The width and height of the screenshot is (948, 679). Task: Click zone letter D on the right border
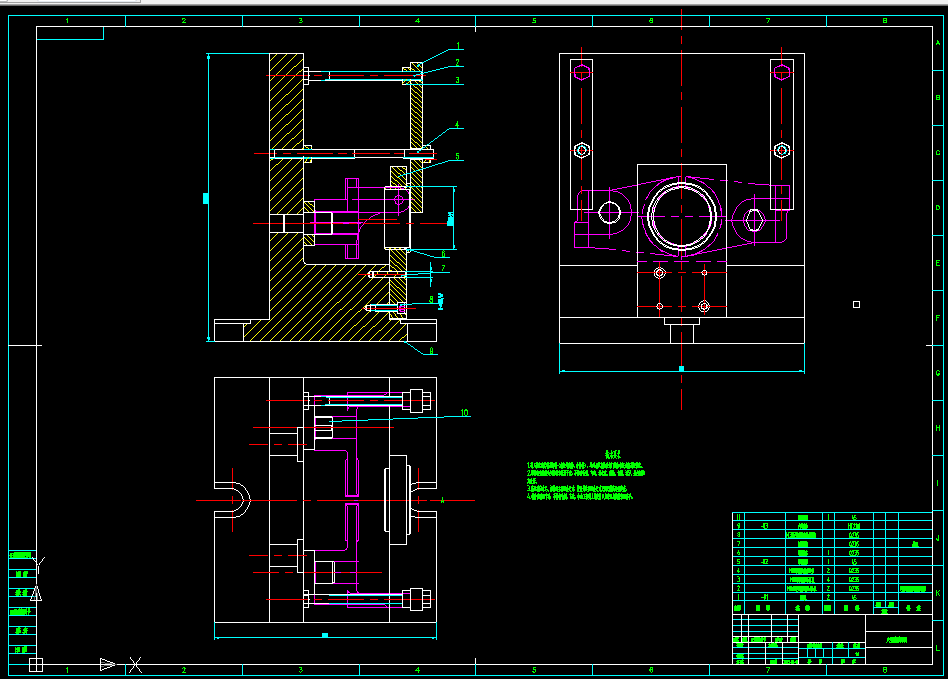(938, 207)
